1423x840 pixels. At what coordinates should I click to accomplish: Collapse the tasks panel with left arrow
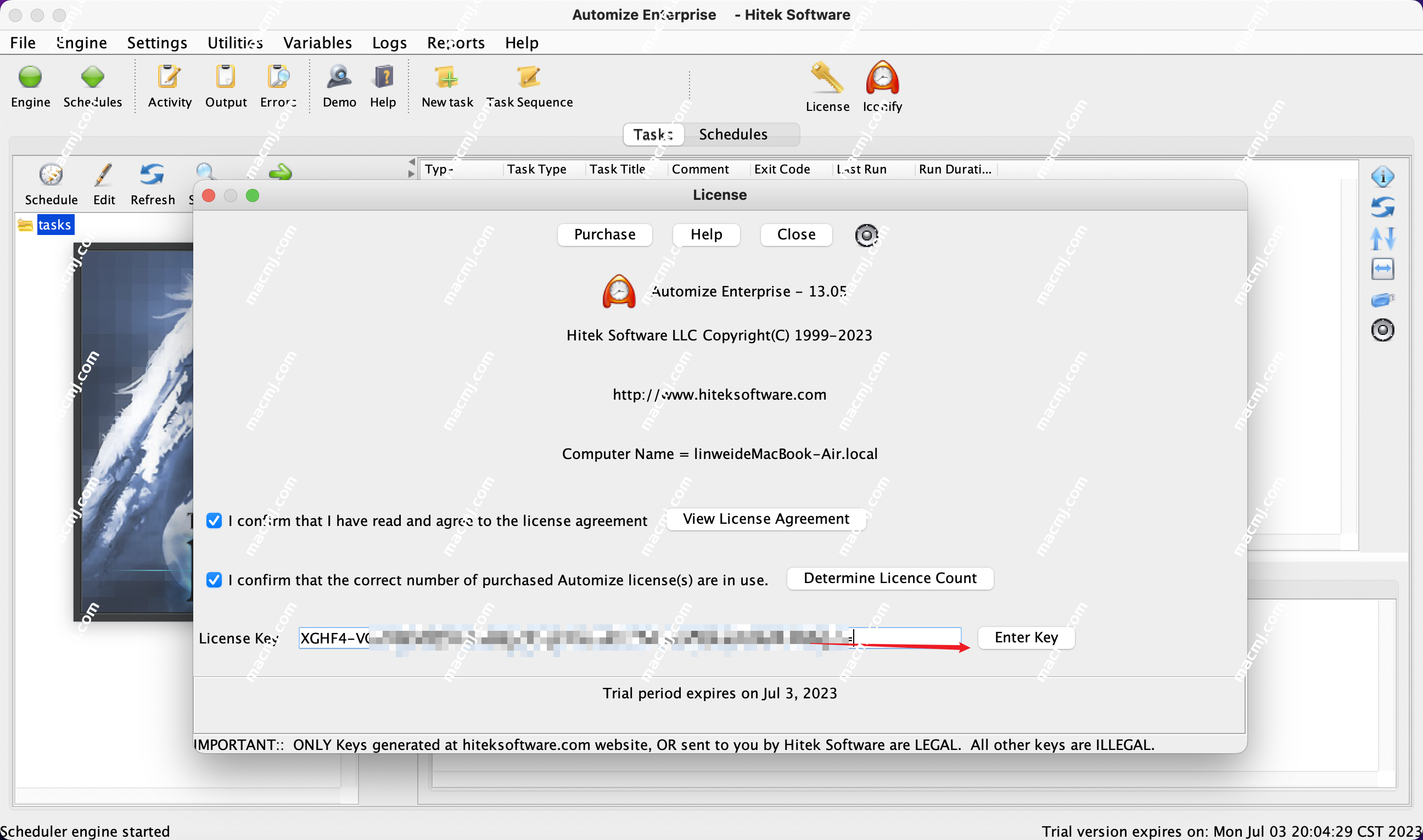click(412, 162)
